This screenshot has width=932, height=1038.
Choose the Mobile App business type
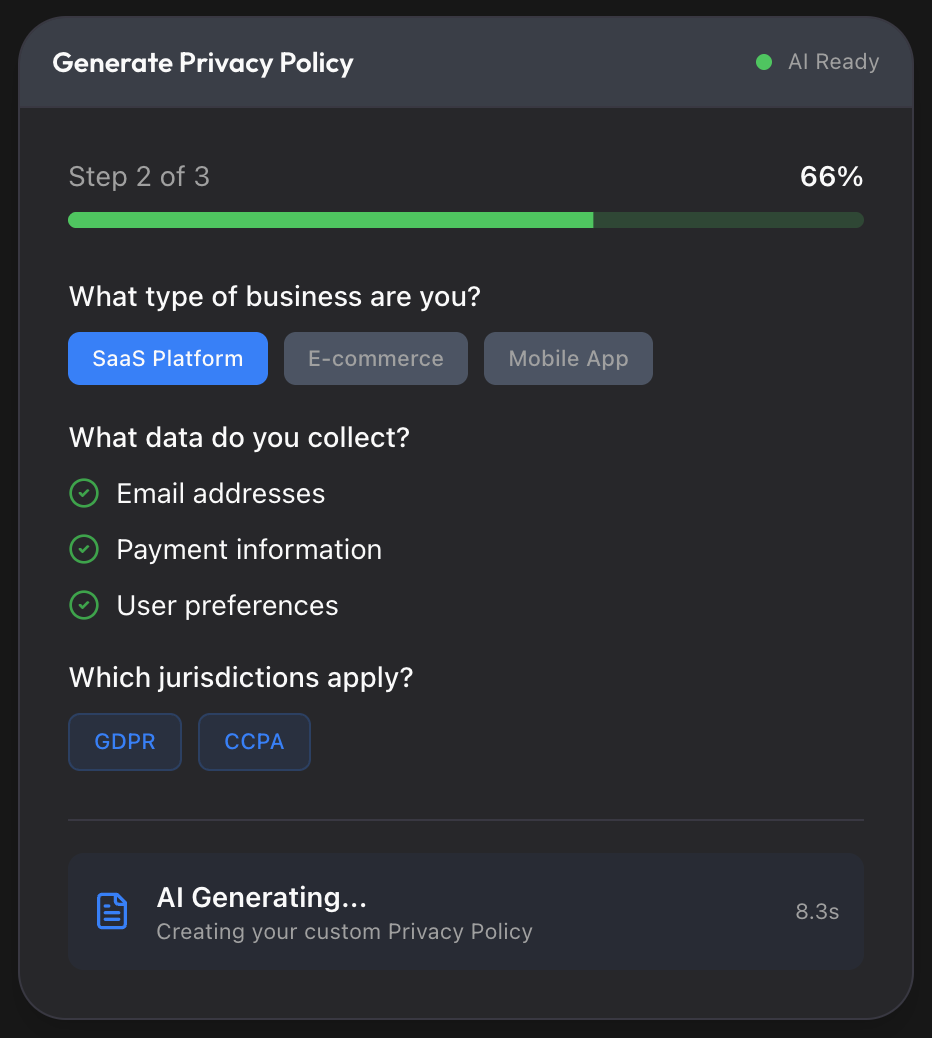point(568,358)
